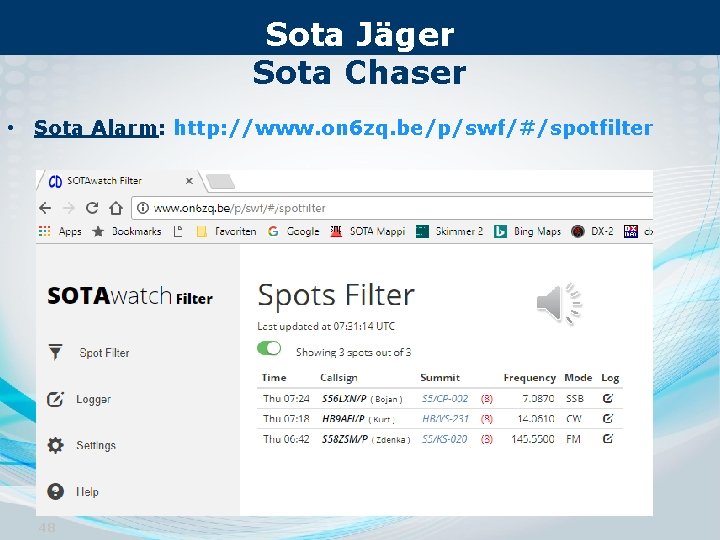Click the loudspeaker sound icon
720x540 pixels.
click(559, 304)
